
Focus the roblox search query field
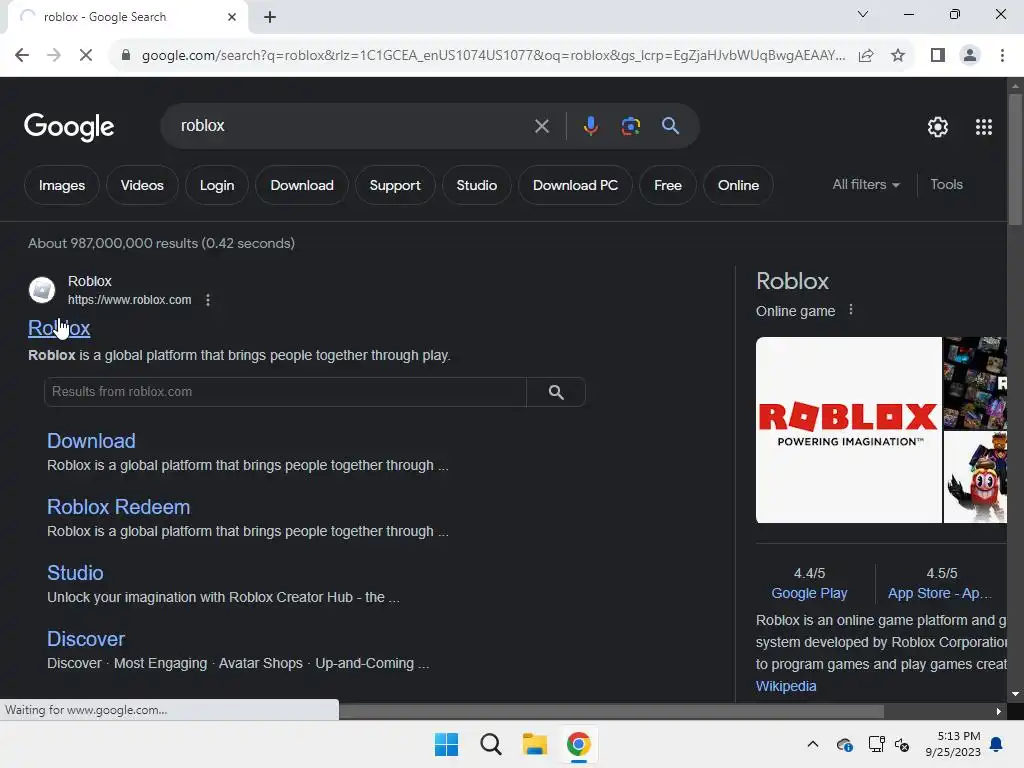pyautogui.click(x=353, y=125)
